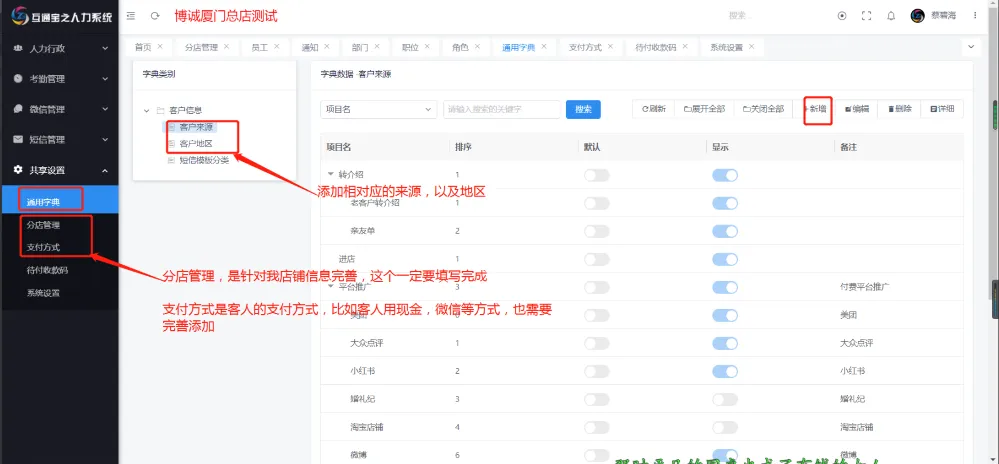Click the keyword search input box
Viewport: 999px width, 464px height.
click(x=500, y=109)
